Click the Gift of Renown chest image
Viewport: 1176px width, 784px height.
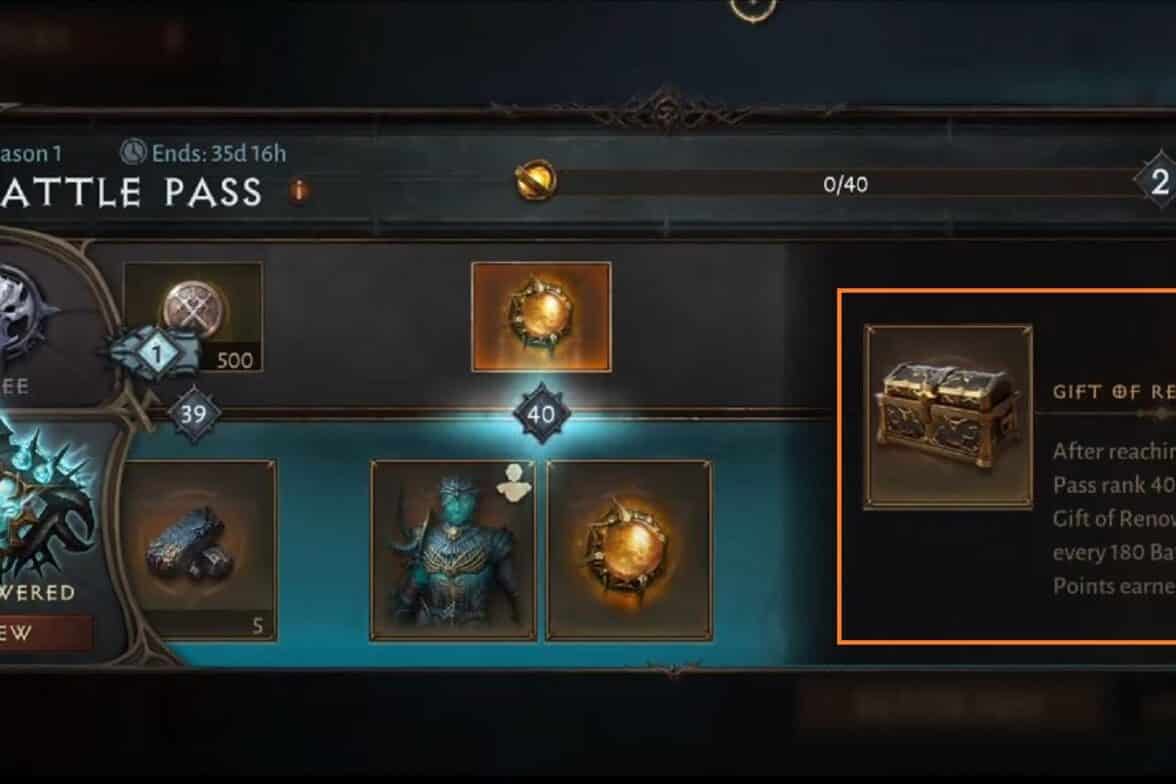(948, 416)
